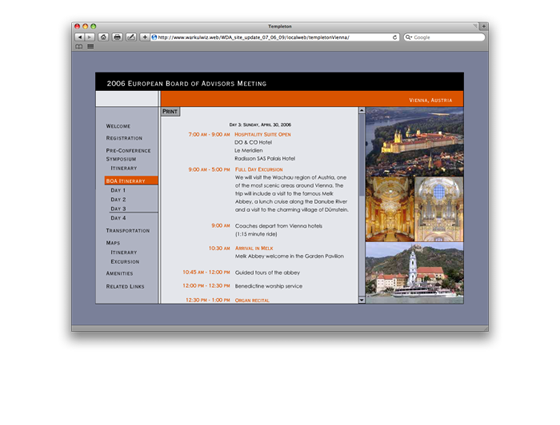
Task: Click the plus button at the window's top right
Action: (x=483, y=26)
